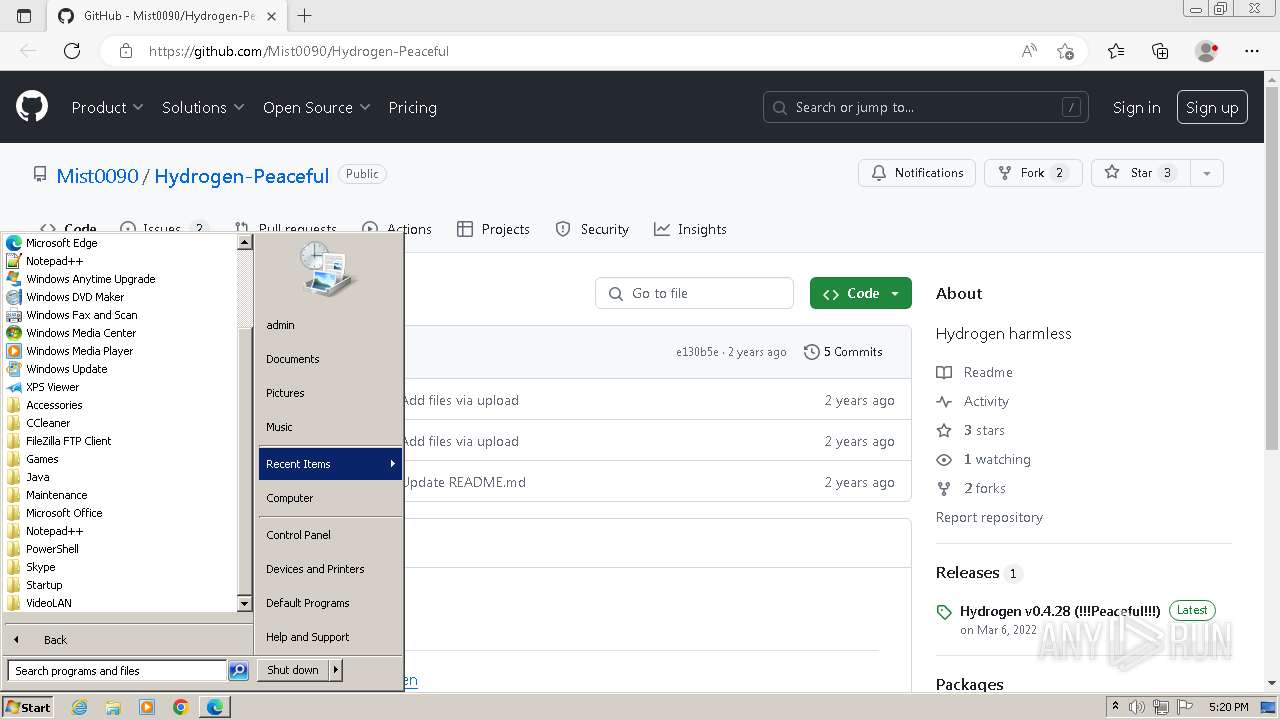Fork the repository button
The width and height of the screenshot is (1280, 720).
click(1033, 173)
